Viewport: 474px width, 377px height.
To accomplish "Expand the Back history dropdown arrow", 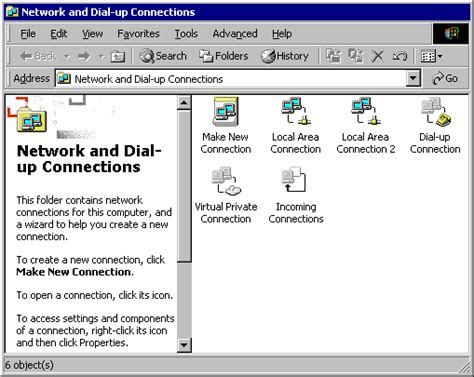I will (x=67, y=57).
